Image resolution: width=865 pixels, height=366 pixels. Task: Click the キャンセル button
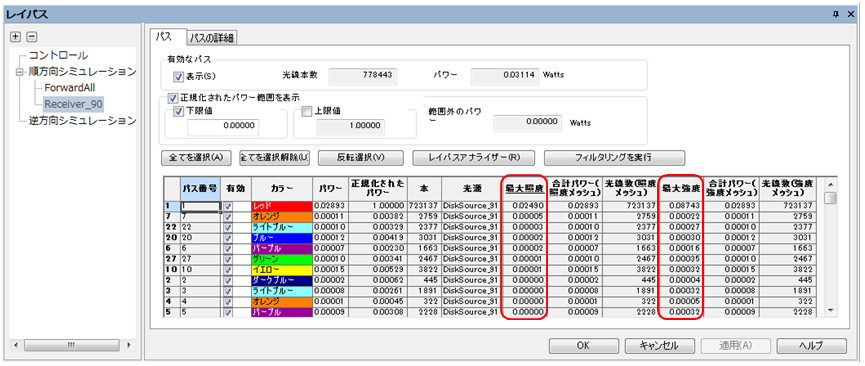click(x=659, y=346)
